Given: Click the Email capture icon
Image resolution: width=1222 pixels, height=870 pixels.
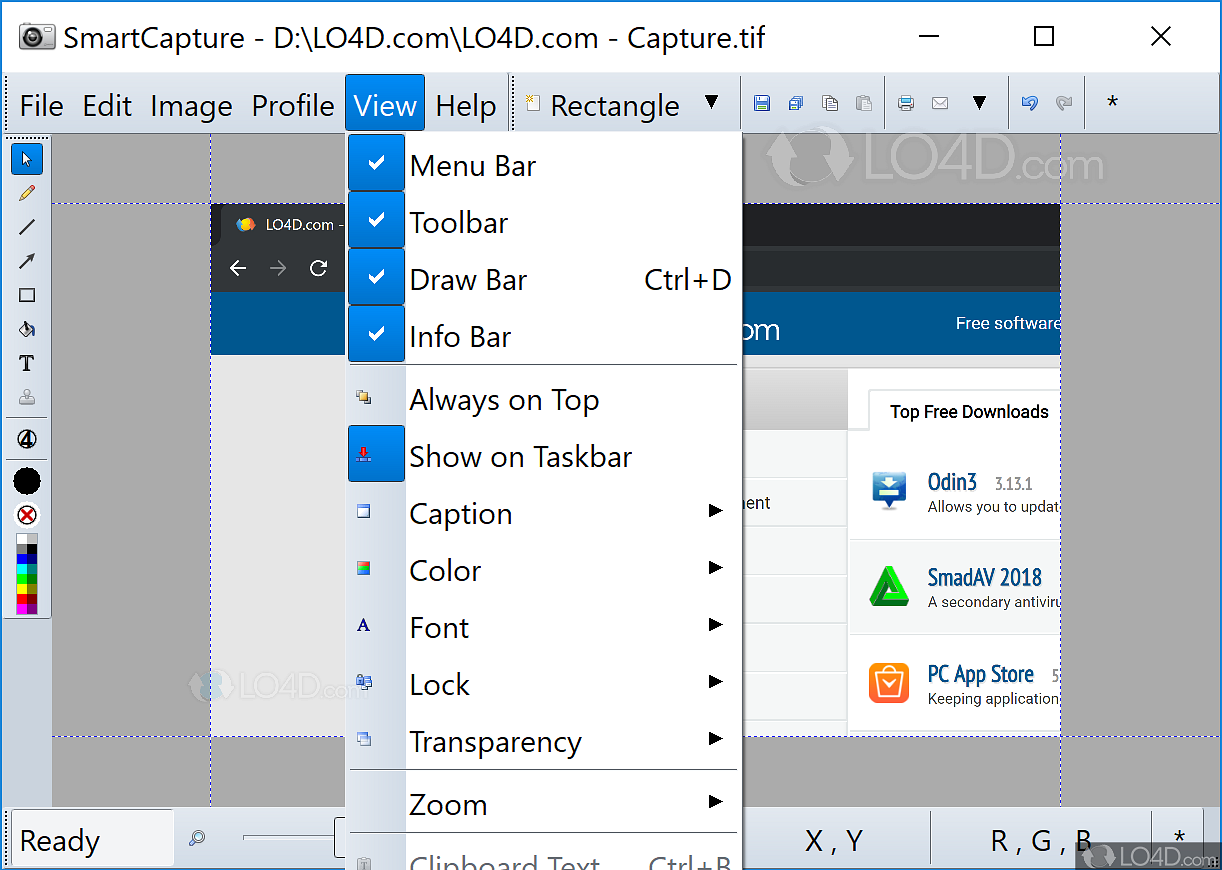Looking at the screenshot, I should pyautogui.click(x=940, y=102).
